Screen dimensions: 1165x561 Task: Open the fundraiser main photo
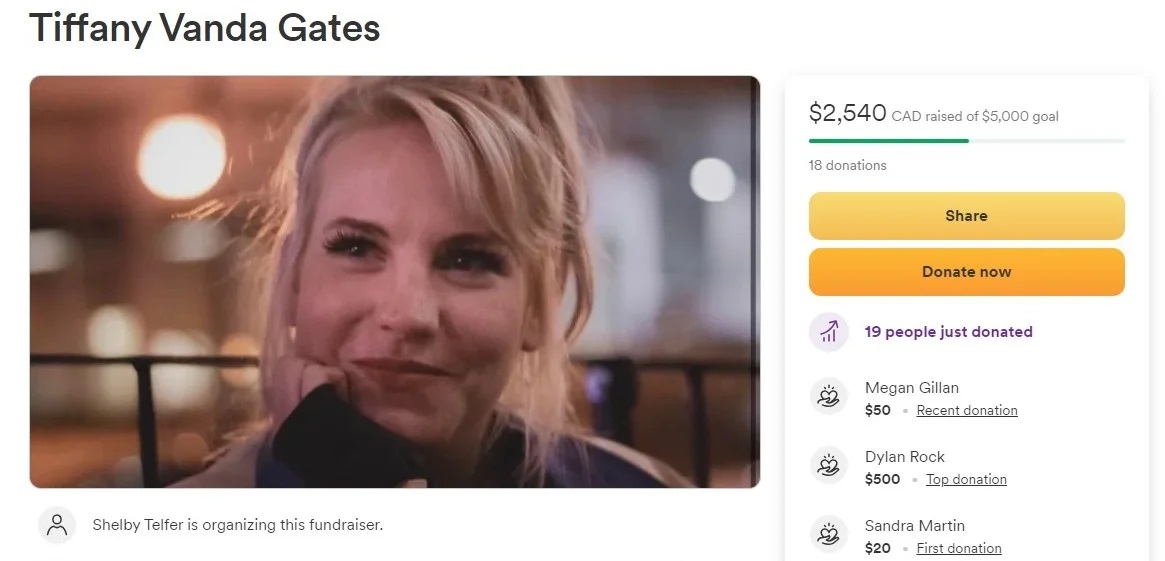coord(395,282)
